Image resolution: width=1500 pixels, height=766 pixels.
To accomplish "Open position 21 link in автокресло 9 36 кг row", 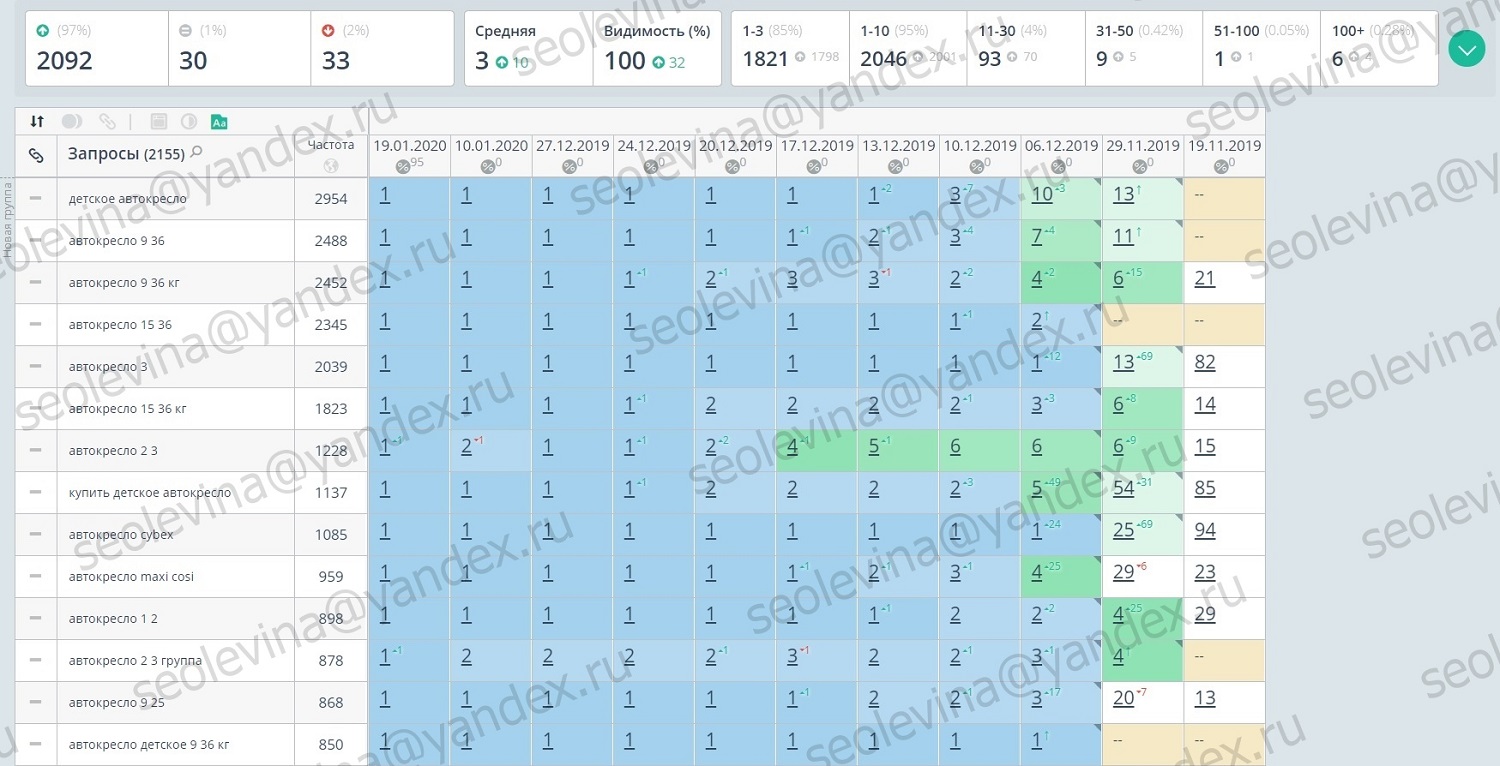I will click(x=1205, y=278).
